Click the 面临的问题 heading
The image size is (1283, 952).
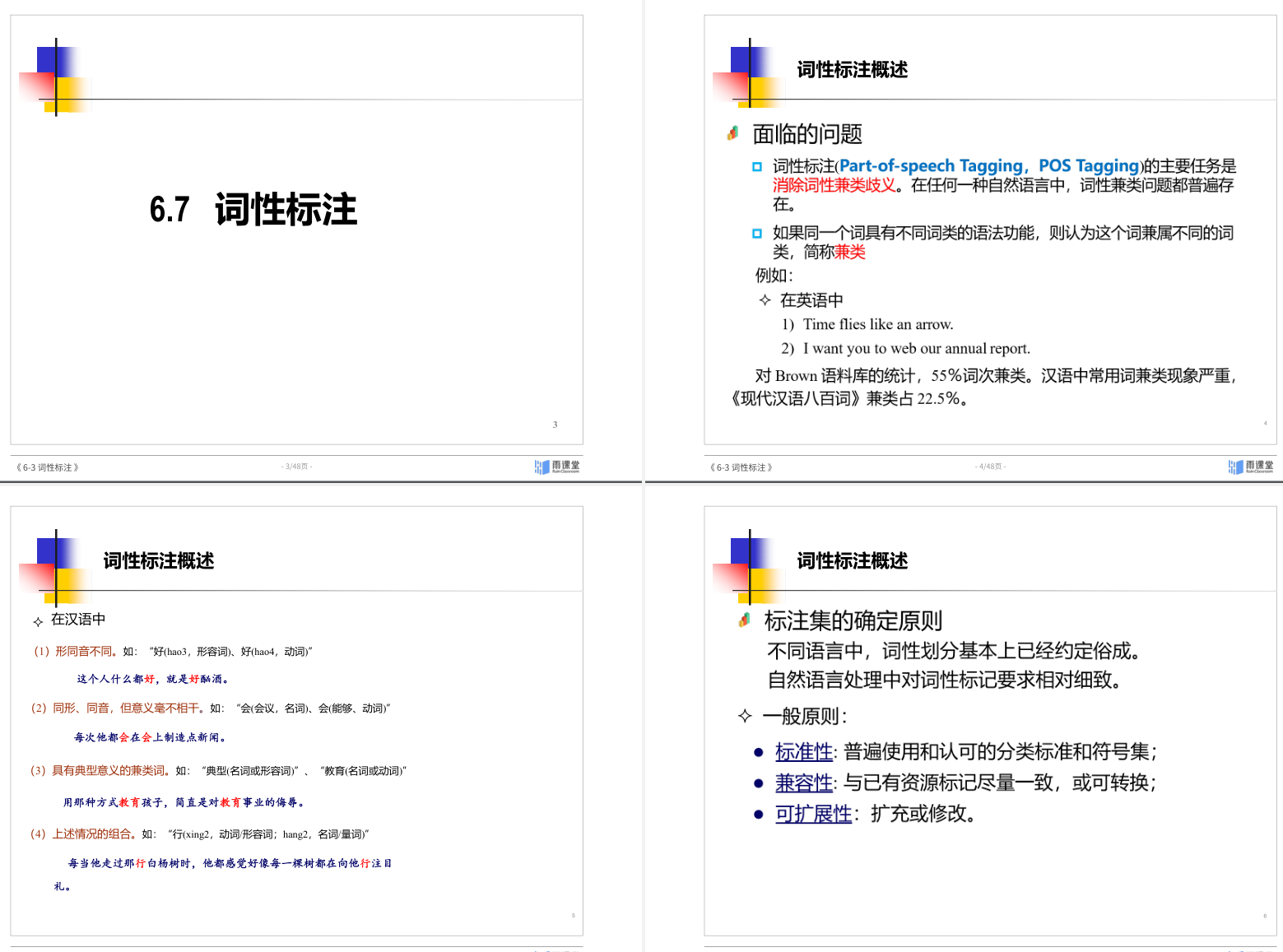[x=807, y=134]
